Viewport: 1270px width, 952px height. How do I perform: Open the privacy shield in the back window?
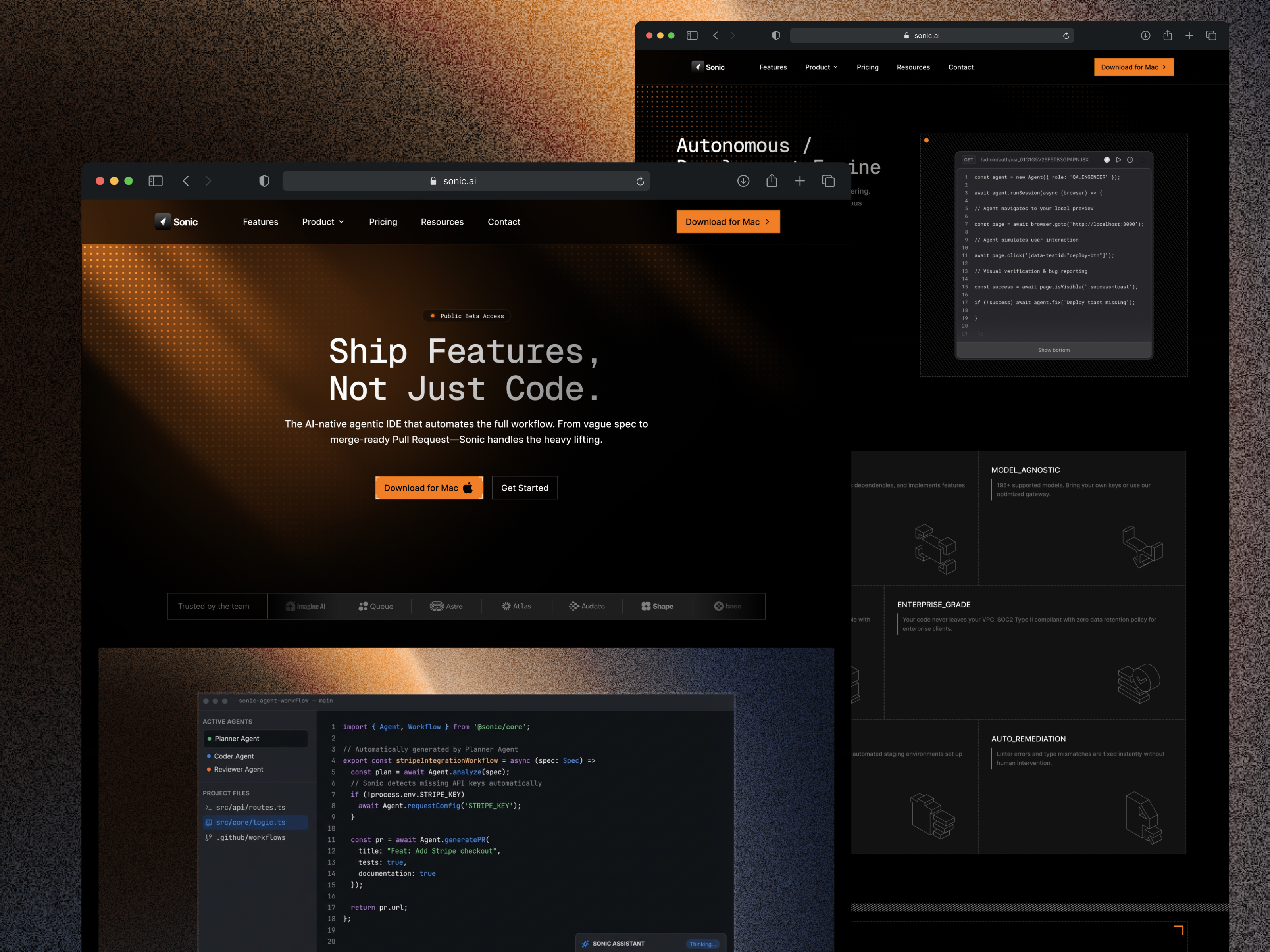pyautogui.click(x=775, y=36)
